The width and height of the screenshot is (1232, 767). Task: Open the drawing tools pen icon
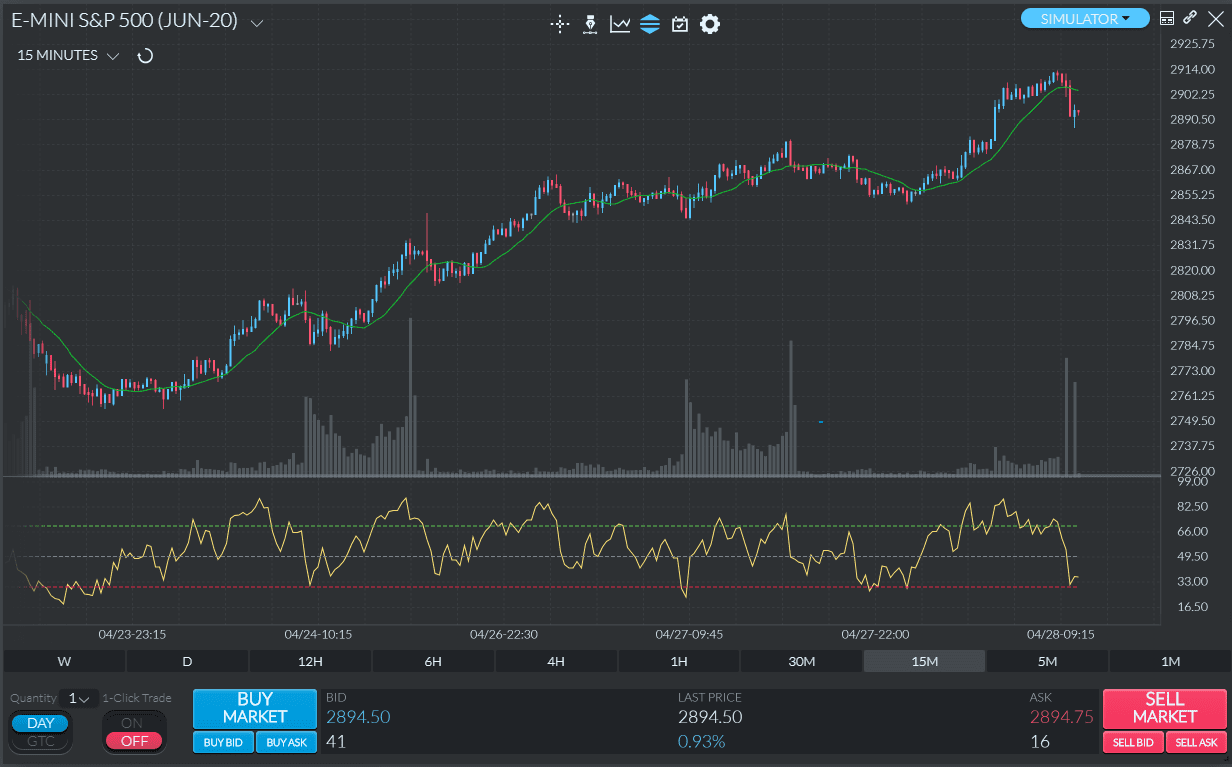(x=590, y=24)
